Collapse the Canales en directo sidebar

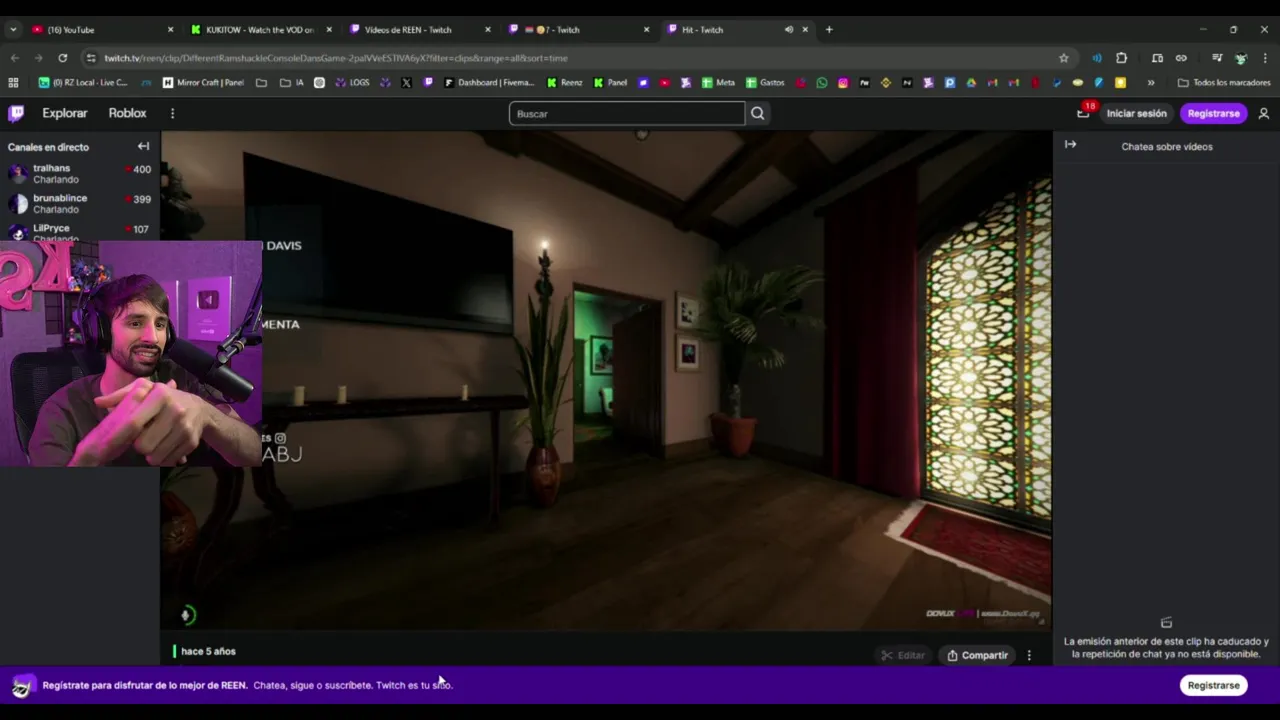pos(143,146)
